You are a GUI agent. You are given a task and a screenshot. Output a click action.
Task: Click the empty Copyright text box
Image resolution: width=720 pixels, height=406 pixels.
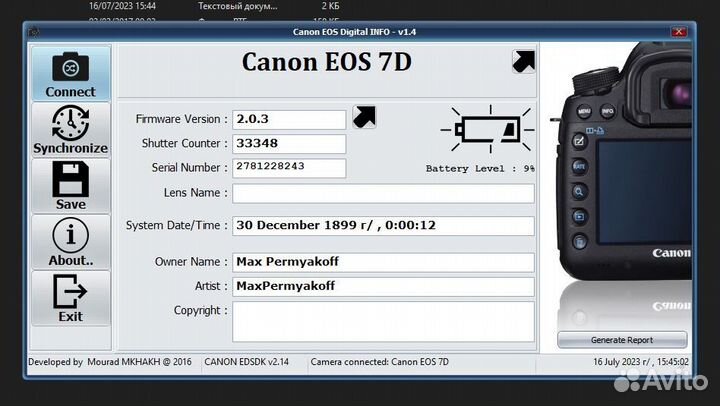coord(383,321)
